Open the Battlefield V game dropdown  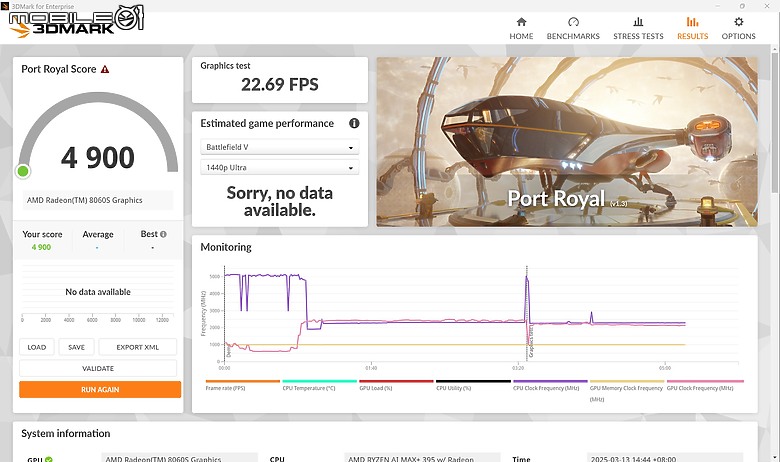280,147
